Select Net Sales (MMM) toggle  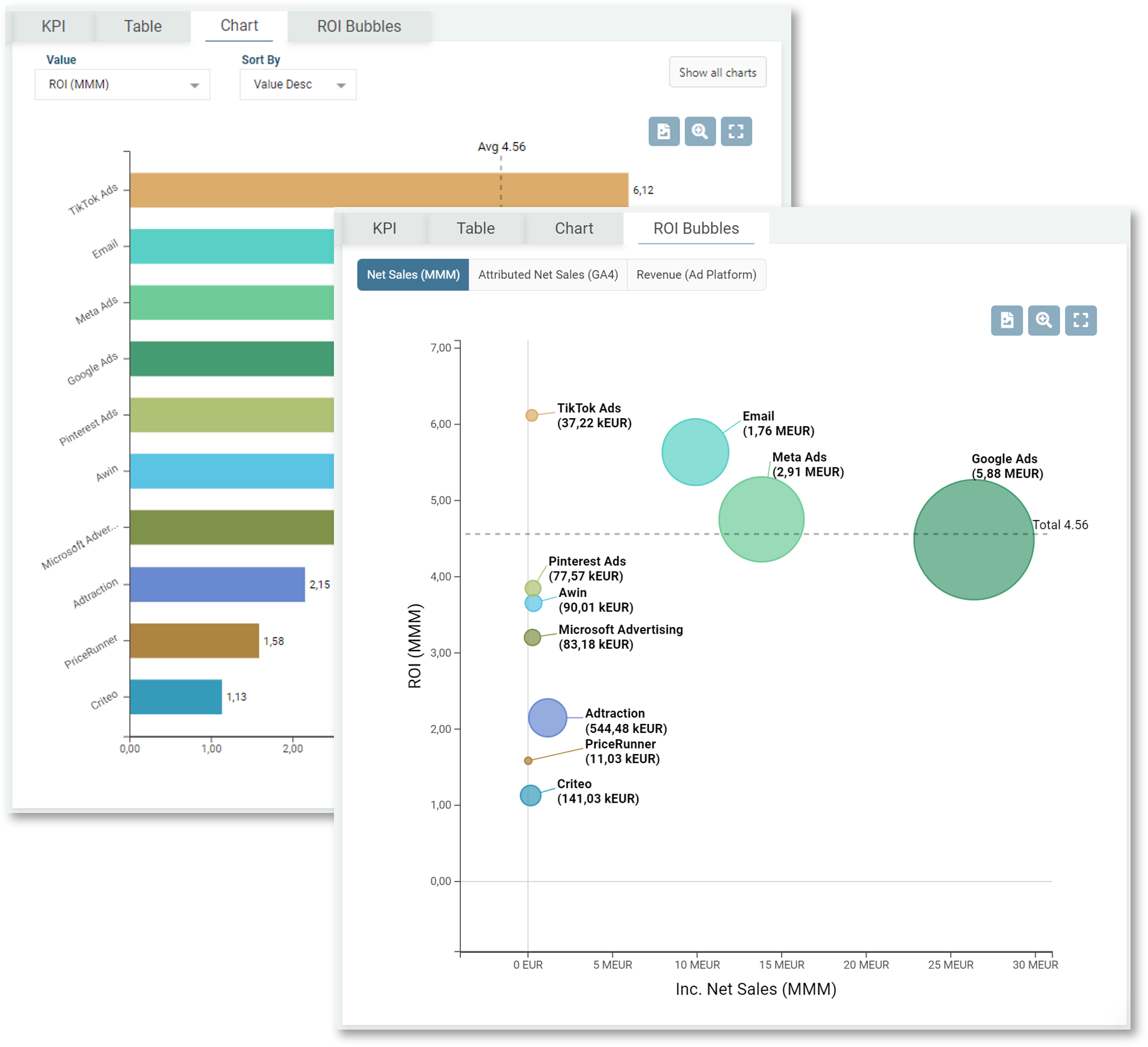[x=413, y=275]
